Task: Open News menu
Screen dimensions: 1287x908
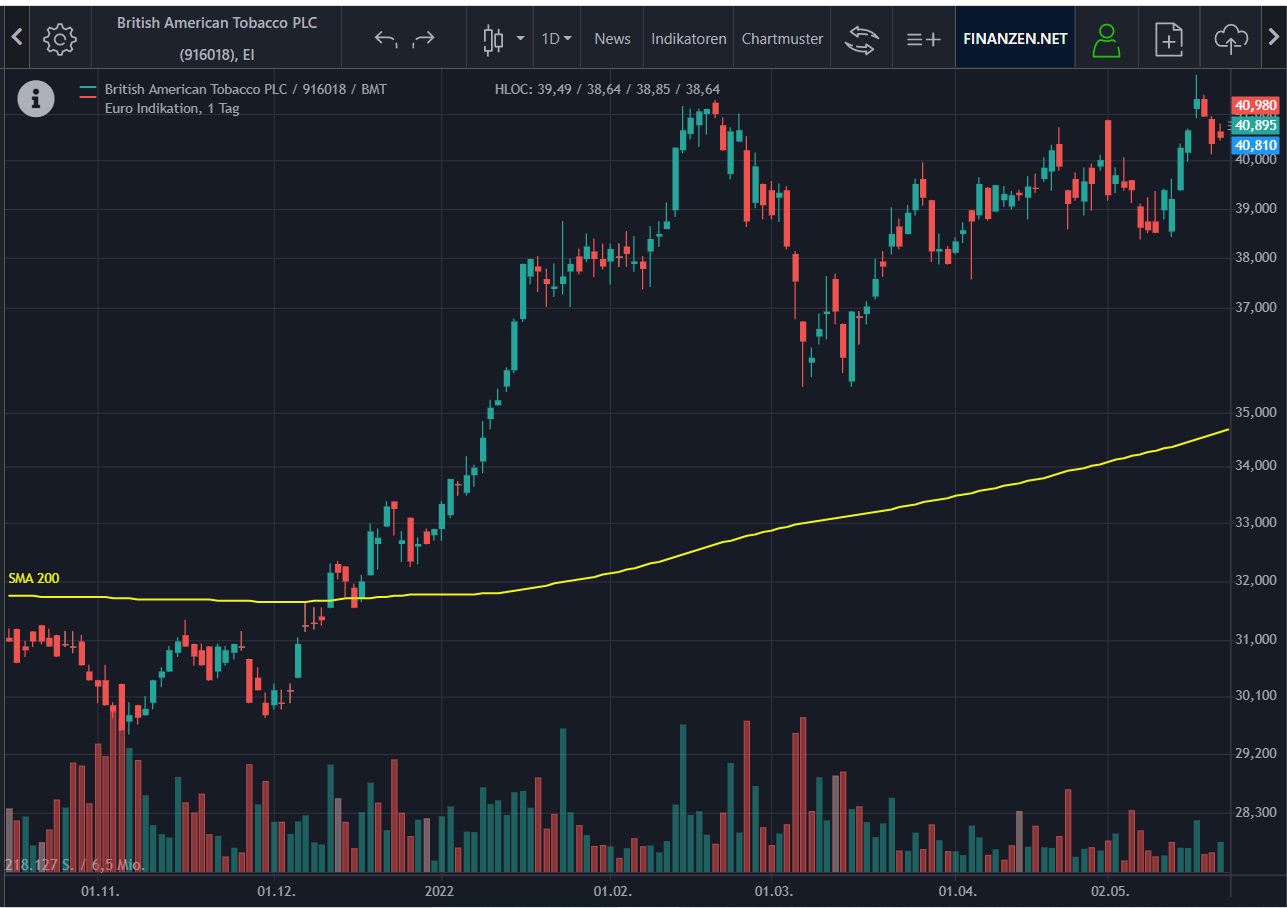Action: 612,39
